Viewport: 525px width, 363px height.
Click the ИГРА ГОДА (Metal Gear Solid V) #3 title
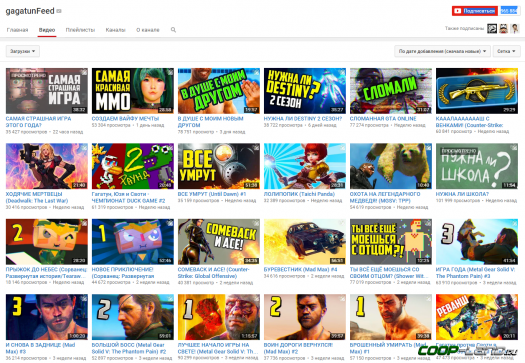point(475,273)
